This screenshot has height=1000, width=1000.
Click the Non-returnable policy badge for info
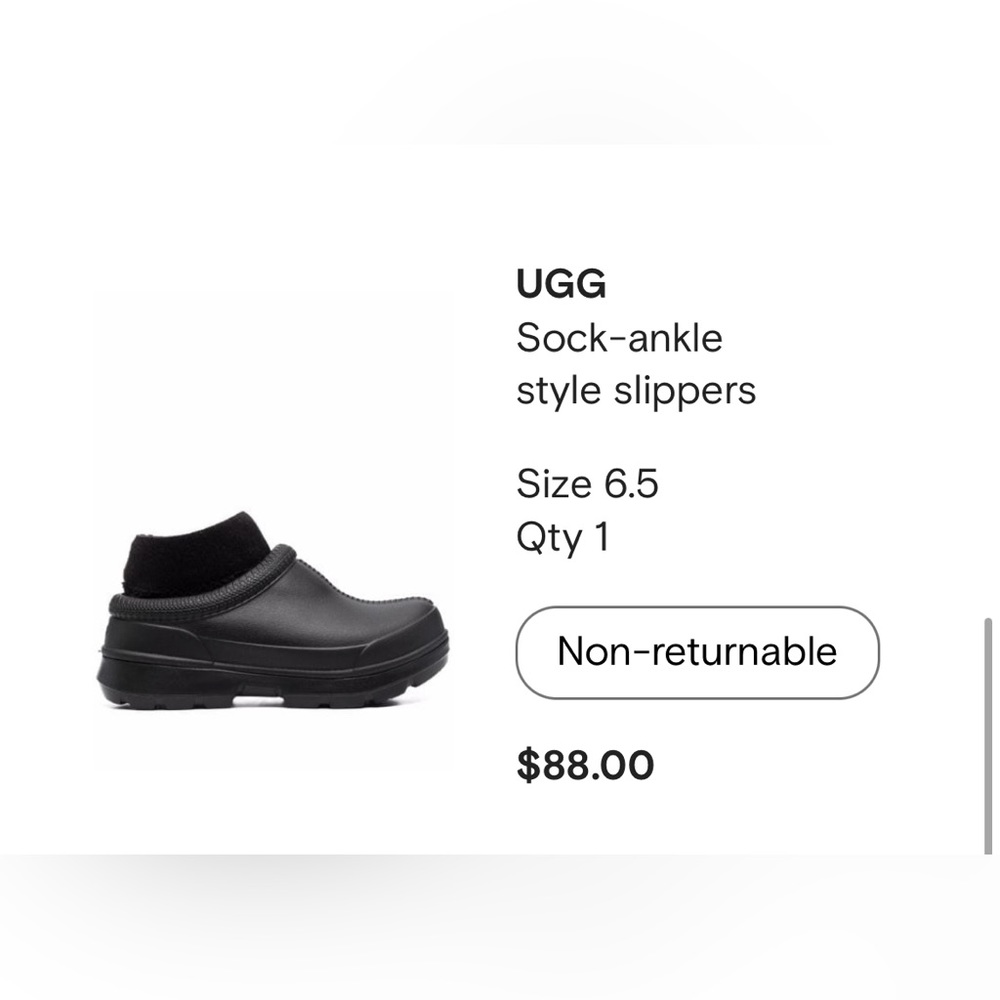697,652
